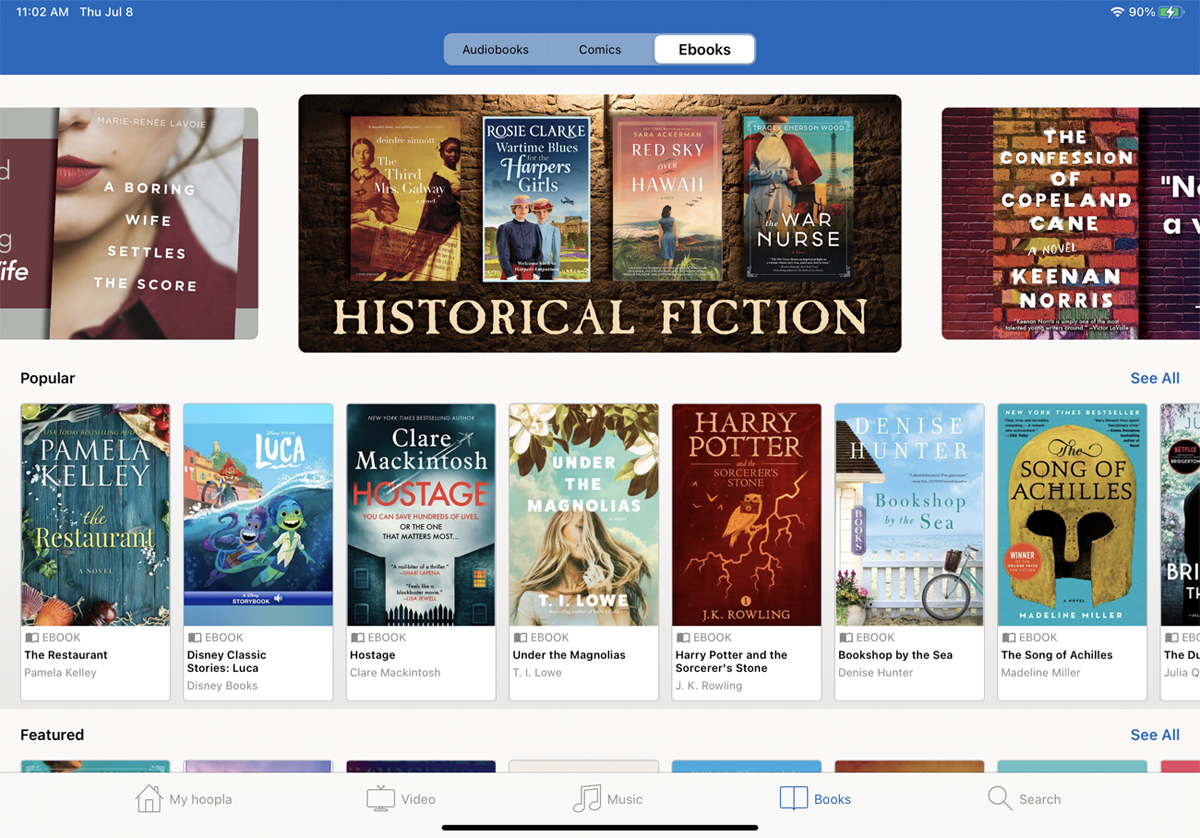
Task: Tap the clock showing 11:02 AM
Action: click(42, 12)
